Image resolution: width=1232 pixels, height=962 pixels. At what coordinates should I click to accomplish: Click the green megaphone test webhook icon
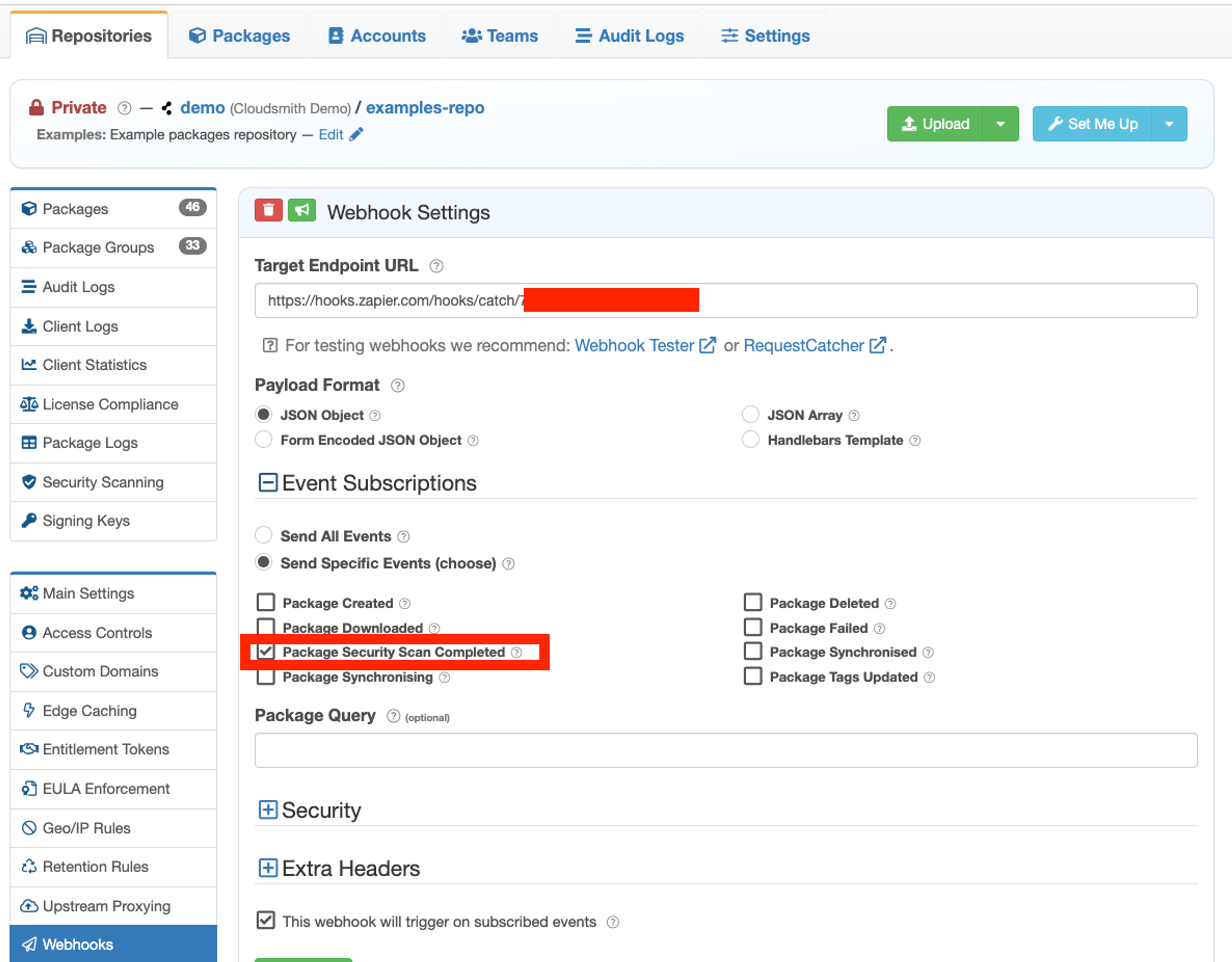(302, 210)
